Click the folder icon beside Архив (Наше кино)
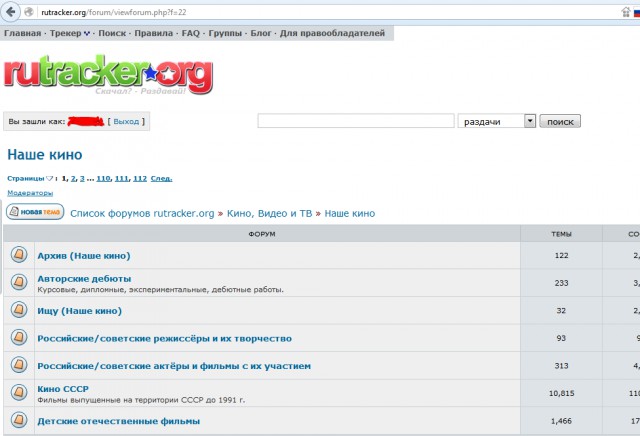The image size is (640, 436). pos(19,255)
